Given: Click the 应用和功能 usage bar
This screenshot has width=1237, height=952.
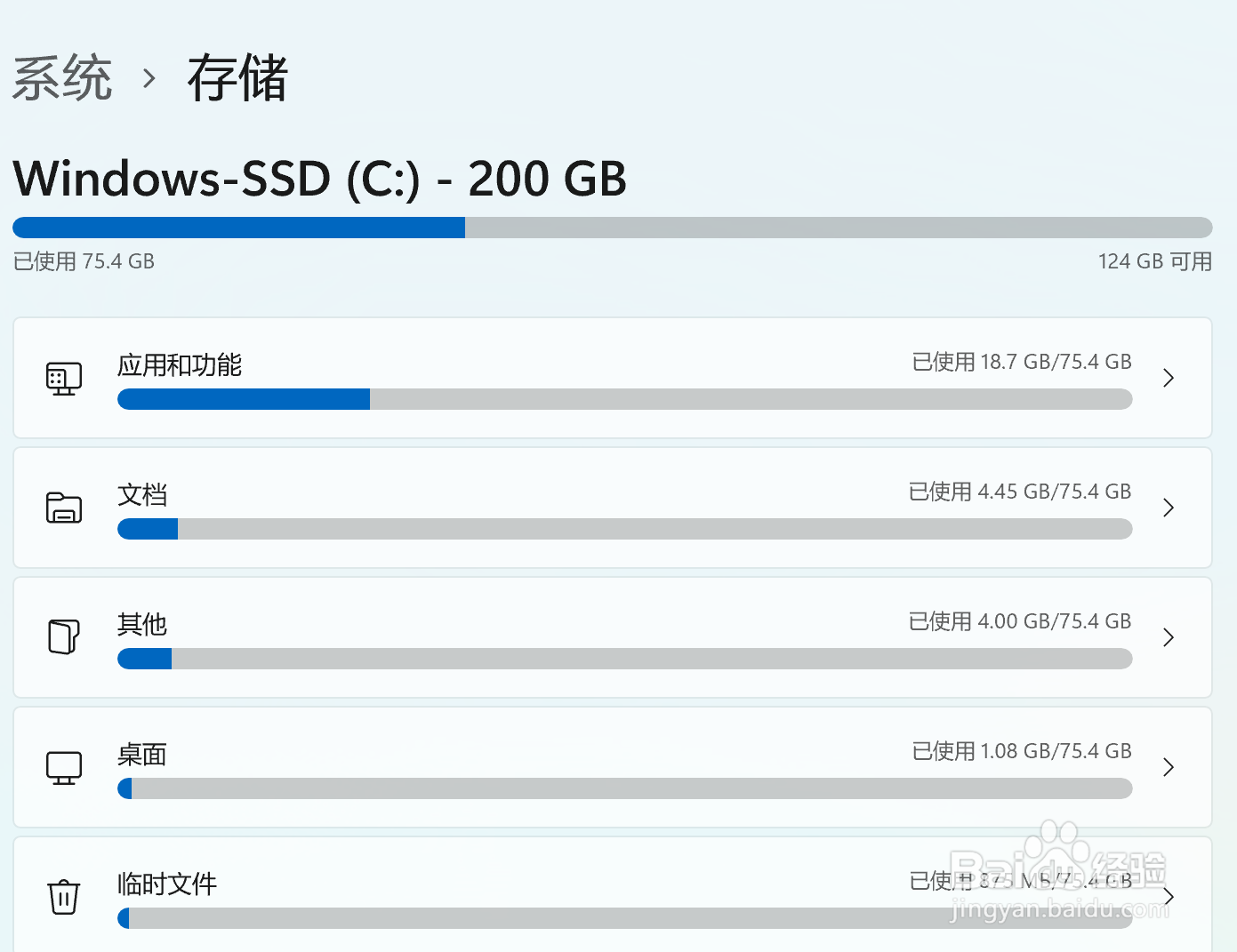Looking at the screenshot, I should [624, 399].
